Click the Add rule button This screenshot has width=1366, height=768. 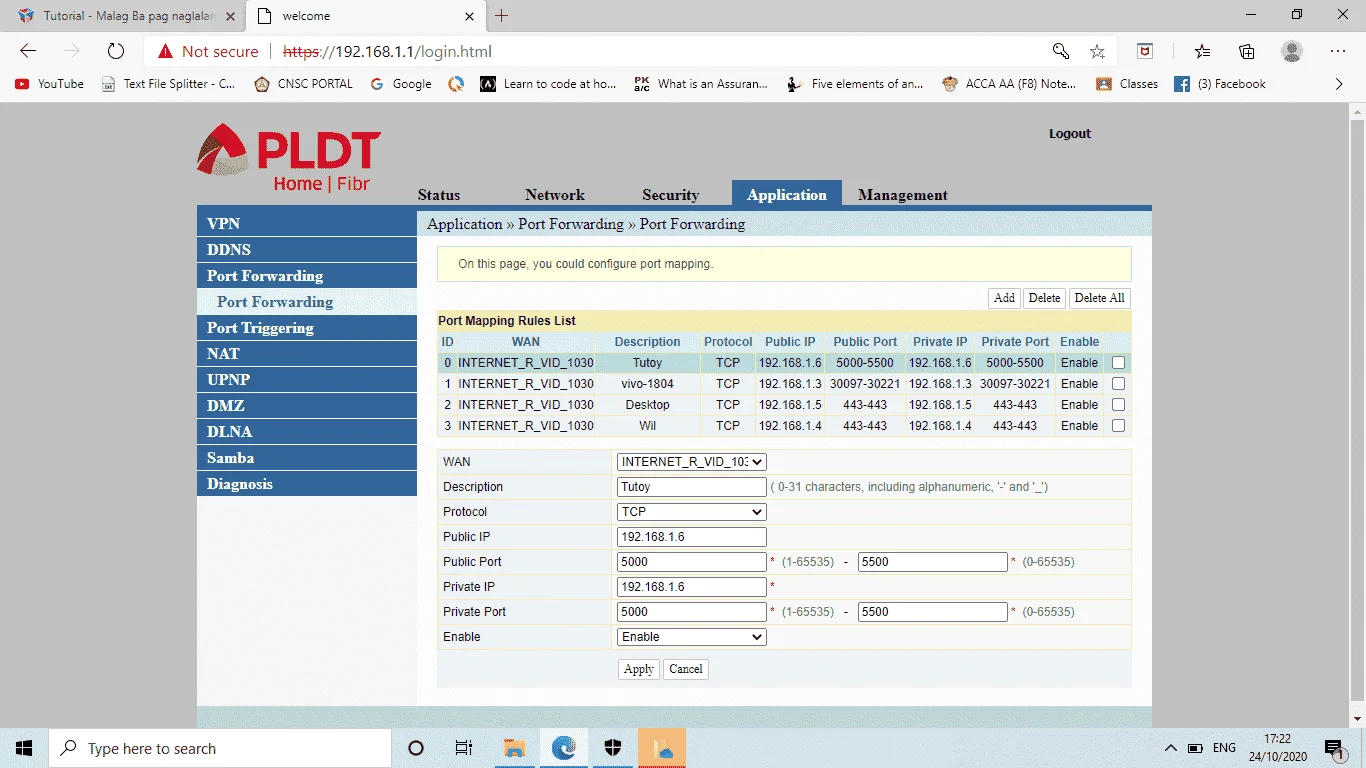[1004, 298]
